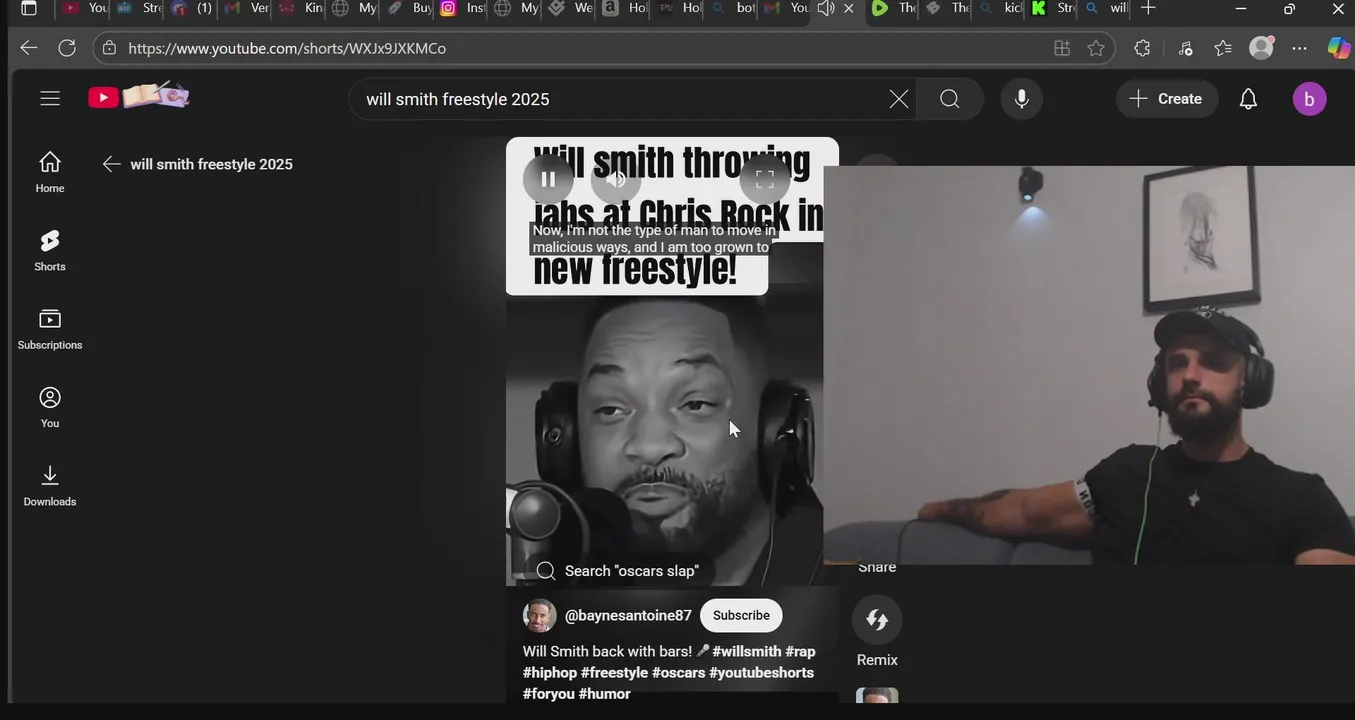Open the You page in sidebar
The width and height of the screenshot is (1355, 720).
point(50,408)
